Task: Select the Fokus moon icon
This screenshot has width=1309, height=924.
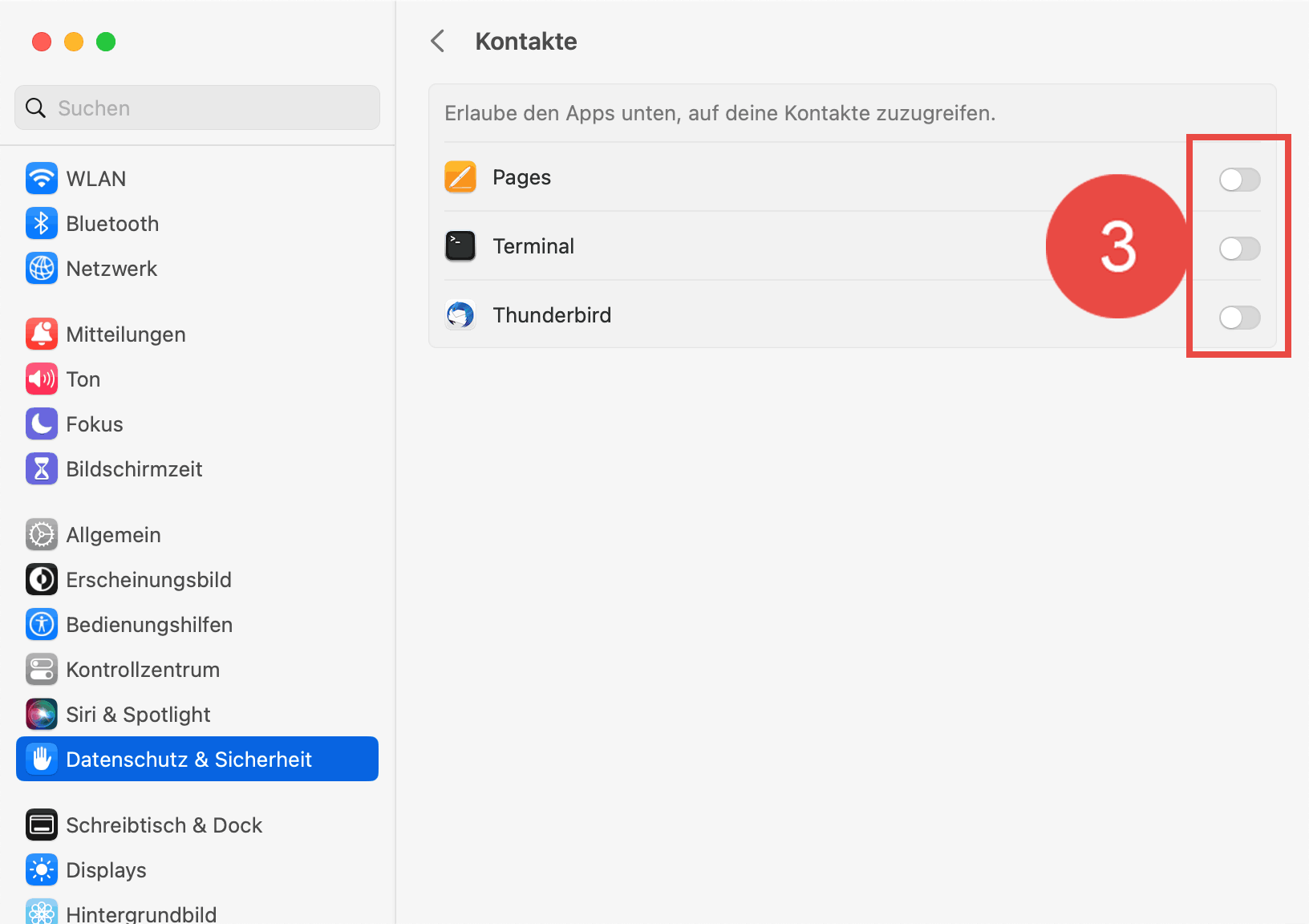Action: [x=42, y=423]
